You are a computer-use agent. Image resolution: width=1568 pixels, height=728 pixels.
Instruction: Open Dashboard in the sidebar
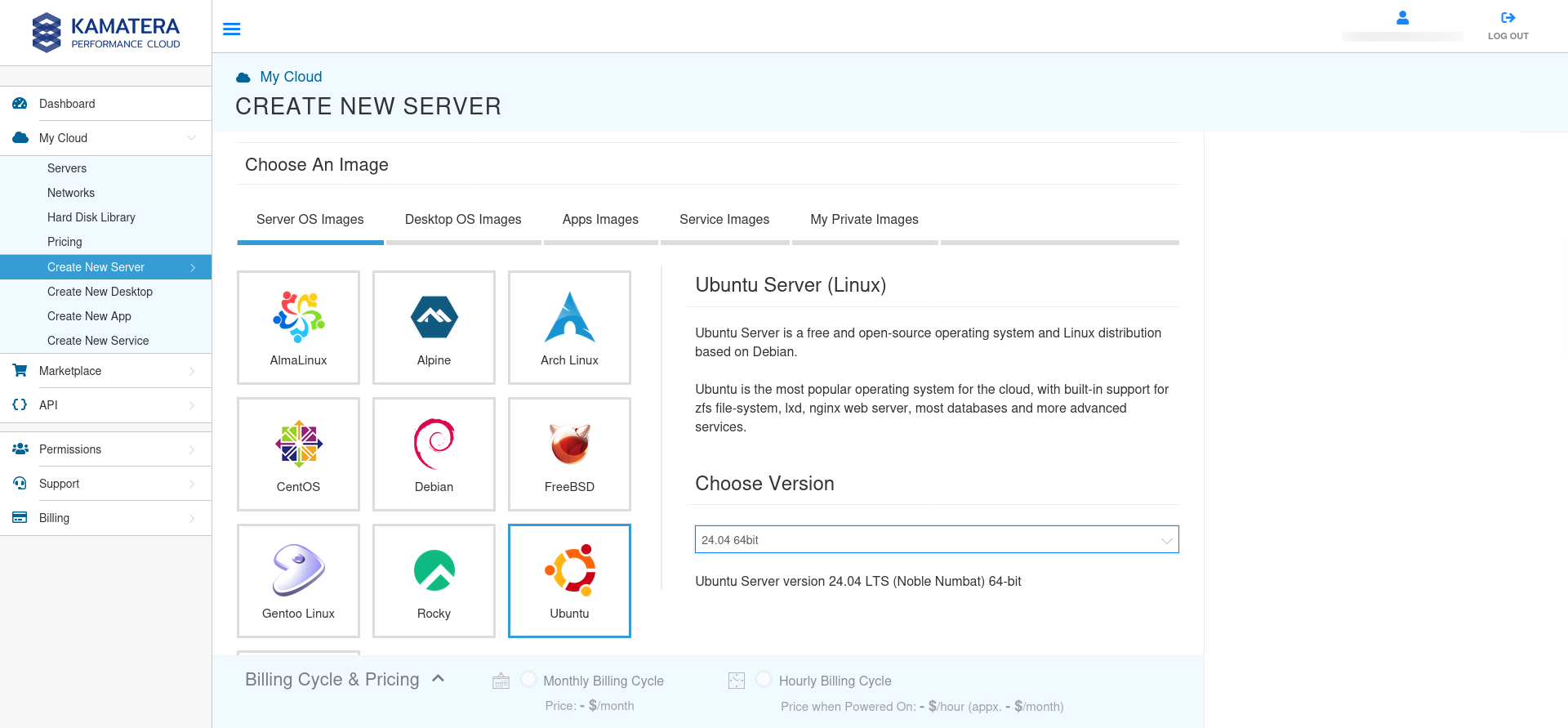[105, 104]
